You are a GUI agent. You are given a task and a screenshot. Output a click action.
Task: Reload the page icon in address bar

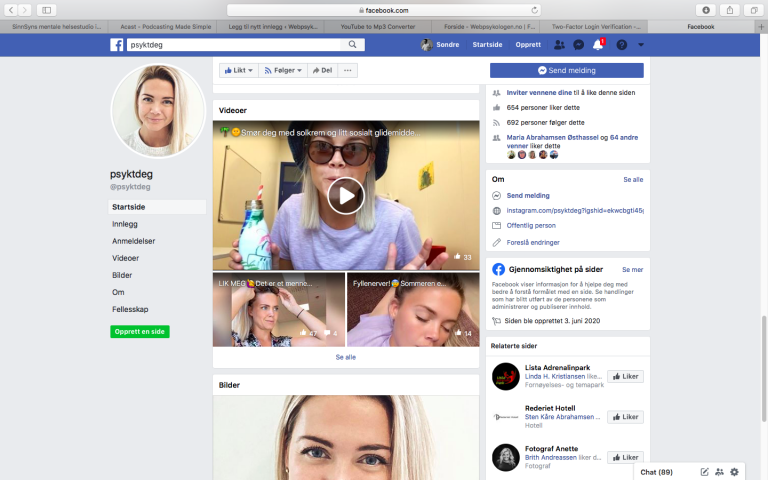tap(534, 10)
